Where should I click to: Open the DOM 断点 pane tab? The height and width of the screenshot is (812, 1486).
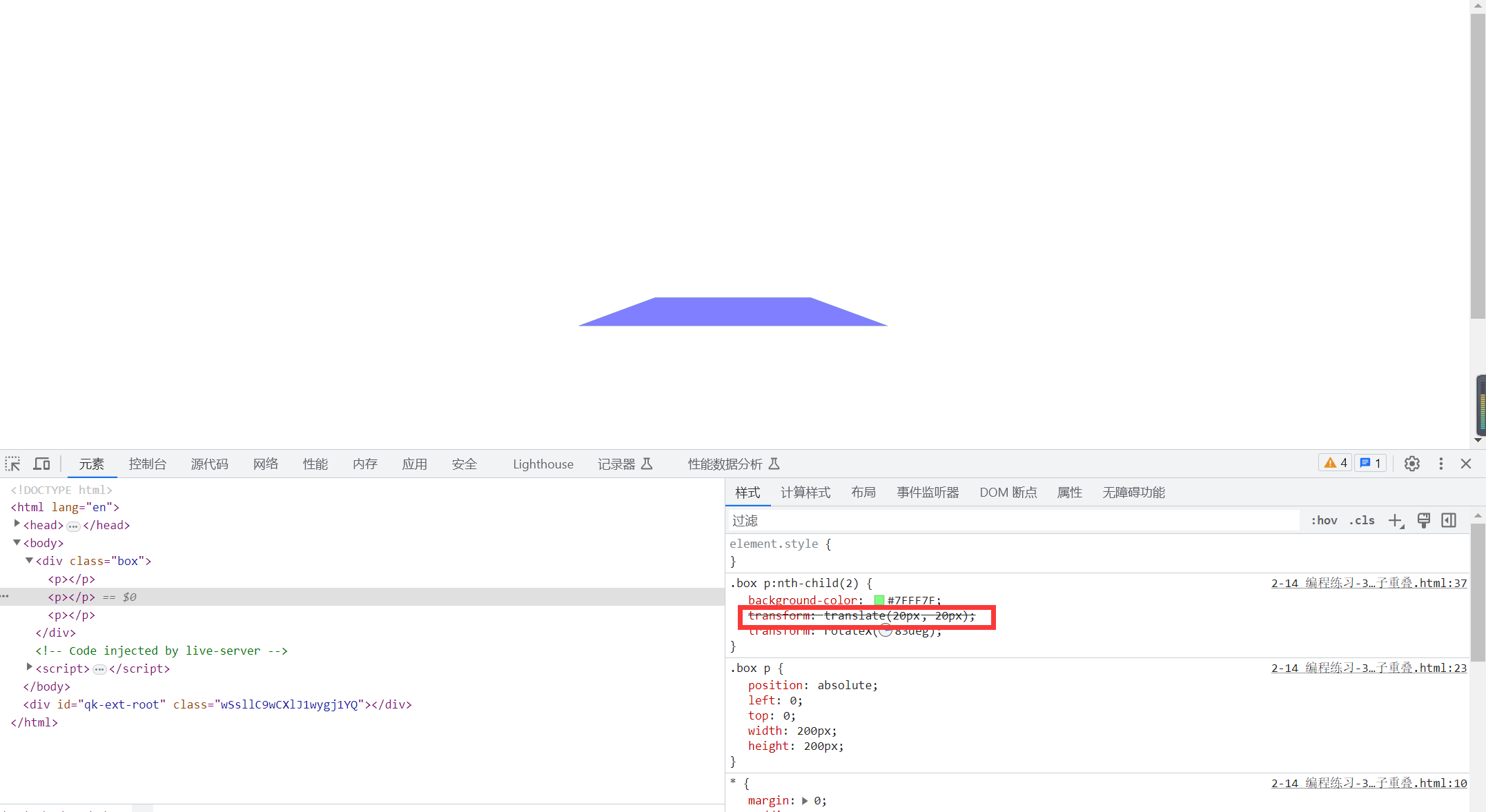[x=1008, y=492]
